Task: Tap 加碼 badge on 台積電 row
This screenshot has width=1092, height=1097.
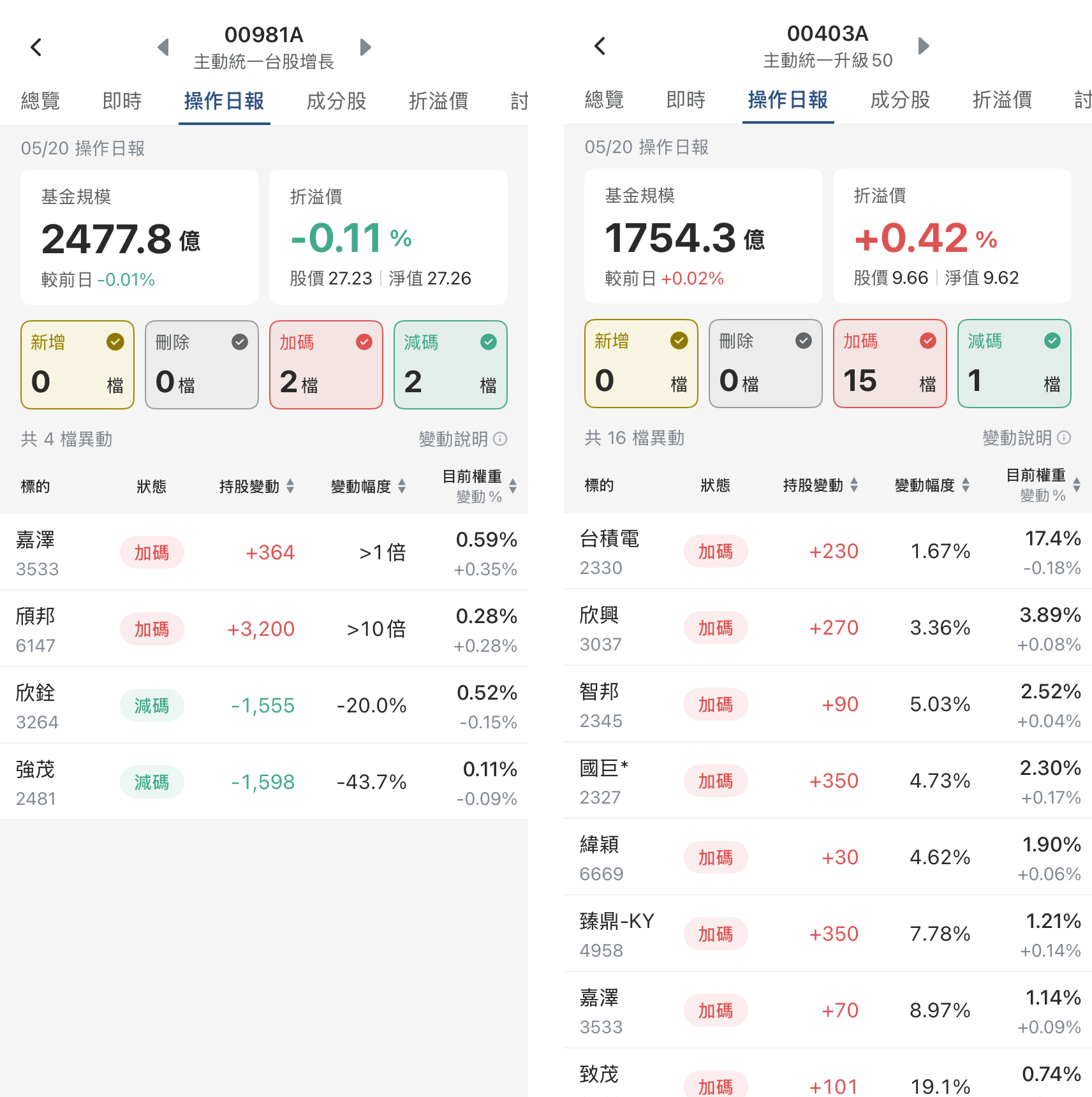Action: (716, 551)
